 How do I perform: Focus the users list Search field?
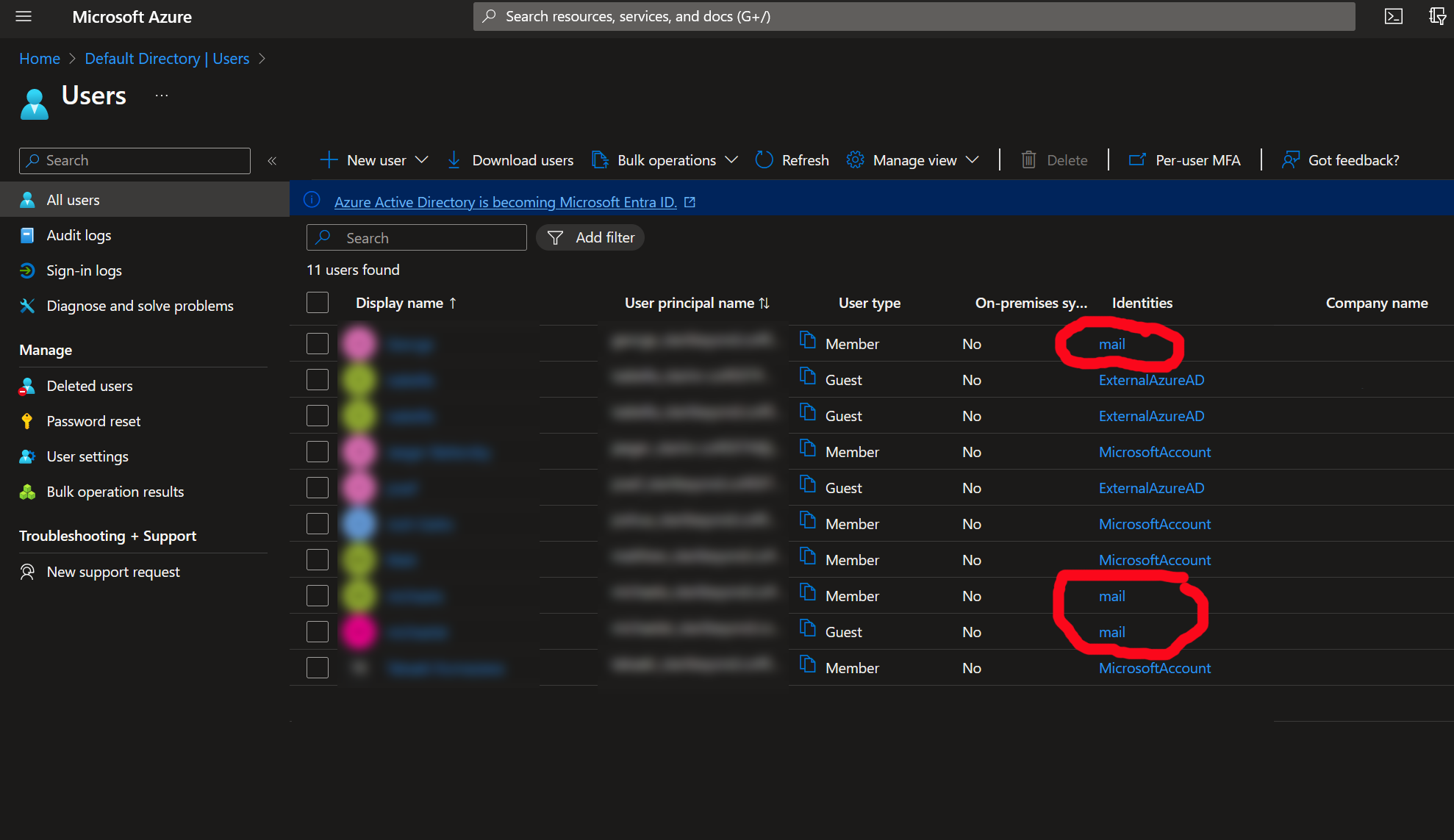pyautogui.click(x=416, y=237)
